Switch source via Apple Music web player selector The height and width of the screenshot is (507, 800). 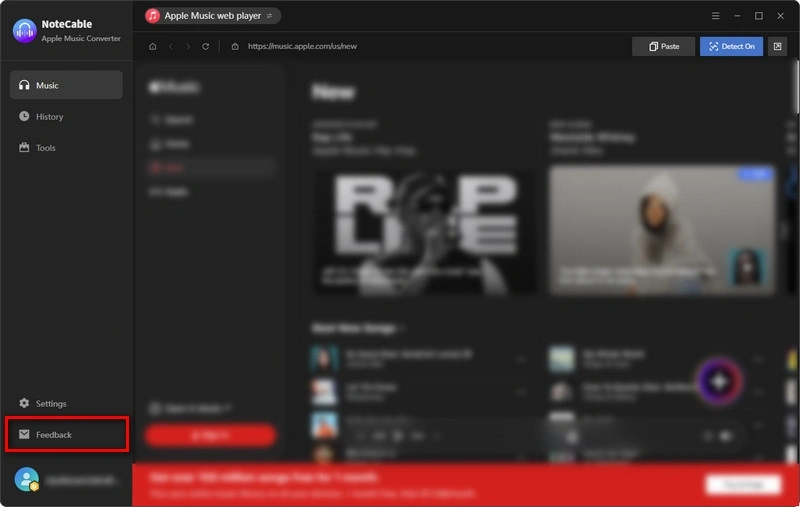tap(212, 16)
